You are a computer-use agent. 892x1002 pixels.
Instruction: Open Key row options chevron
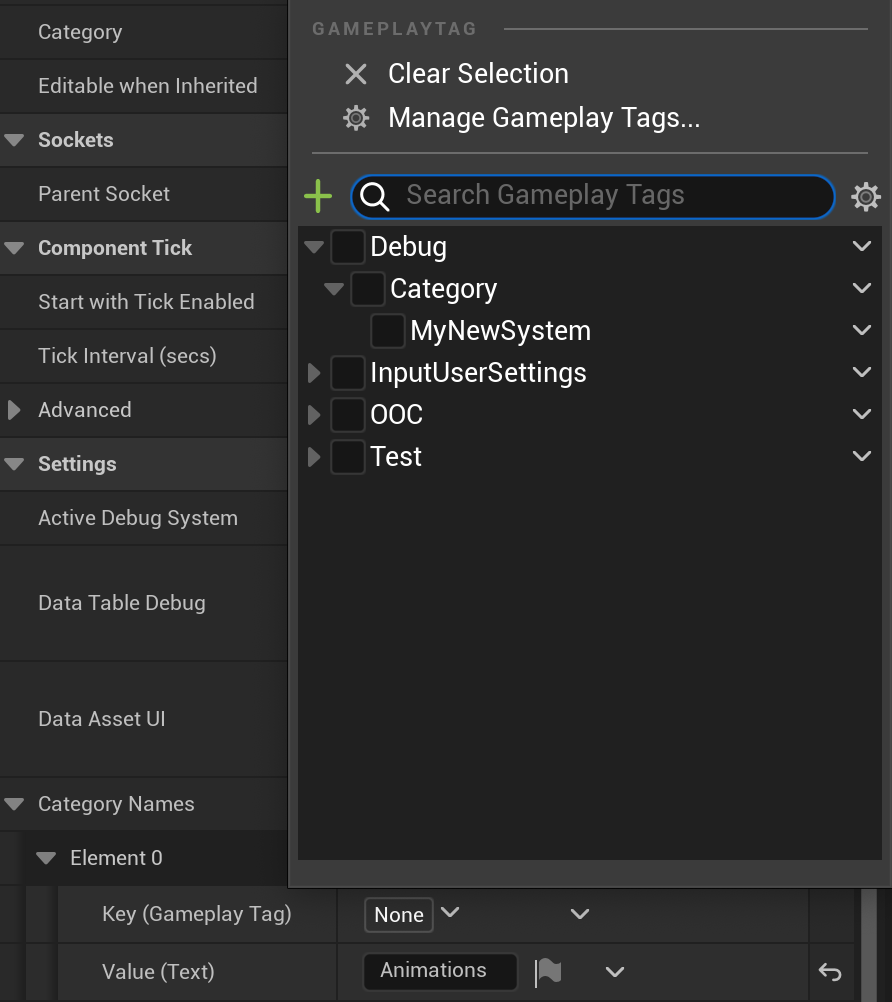[x=580, y=914]
